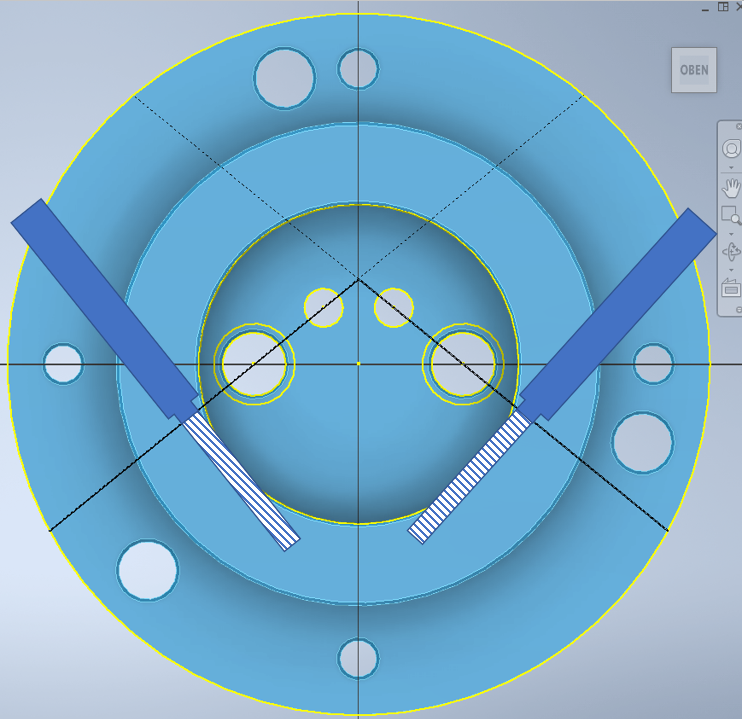Select the Look At face tool

tap(731, 288)
